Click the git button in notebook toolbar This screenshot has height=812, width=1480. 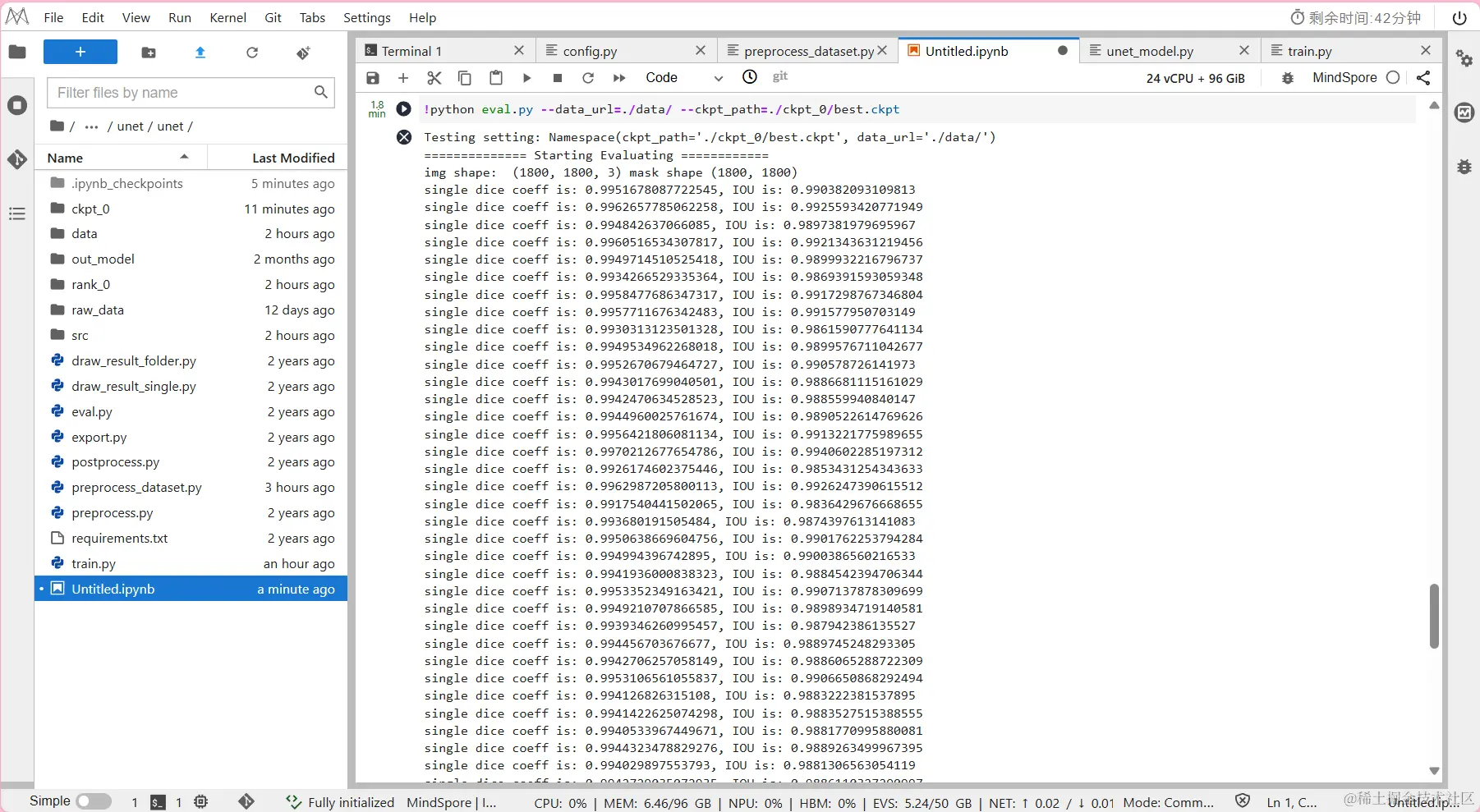click(780, 76)
